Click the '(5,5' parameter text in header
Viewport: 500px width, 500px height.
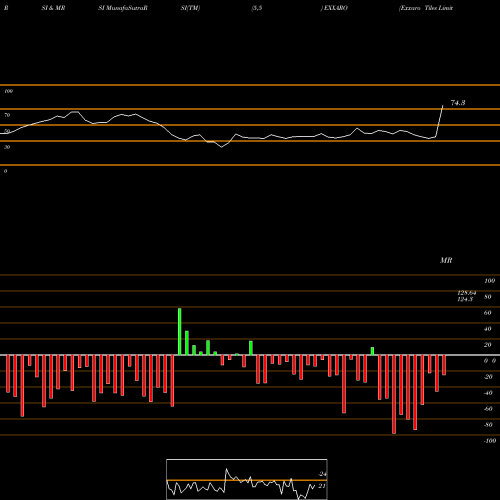point(257,8)
